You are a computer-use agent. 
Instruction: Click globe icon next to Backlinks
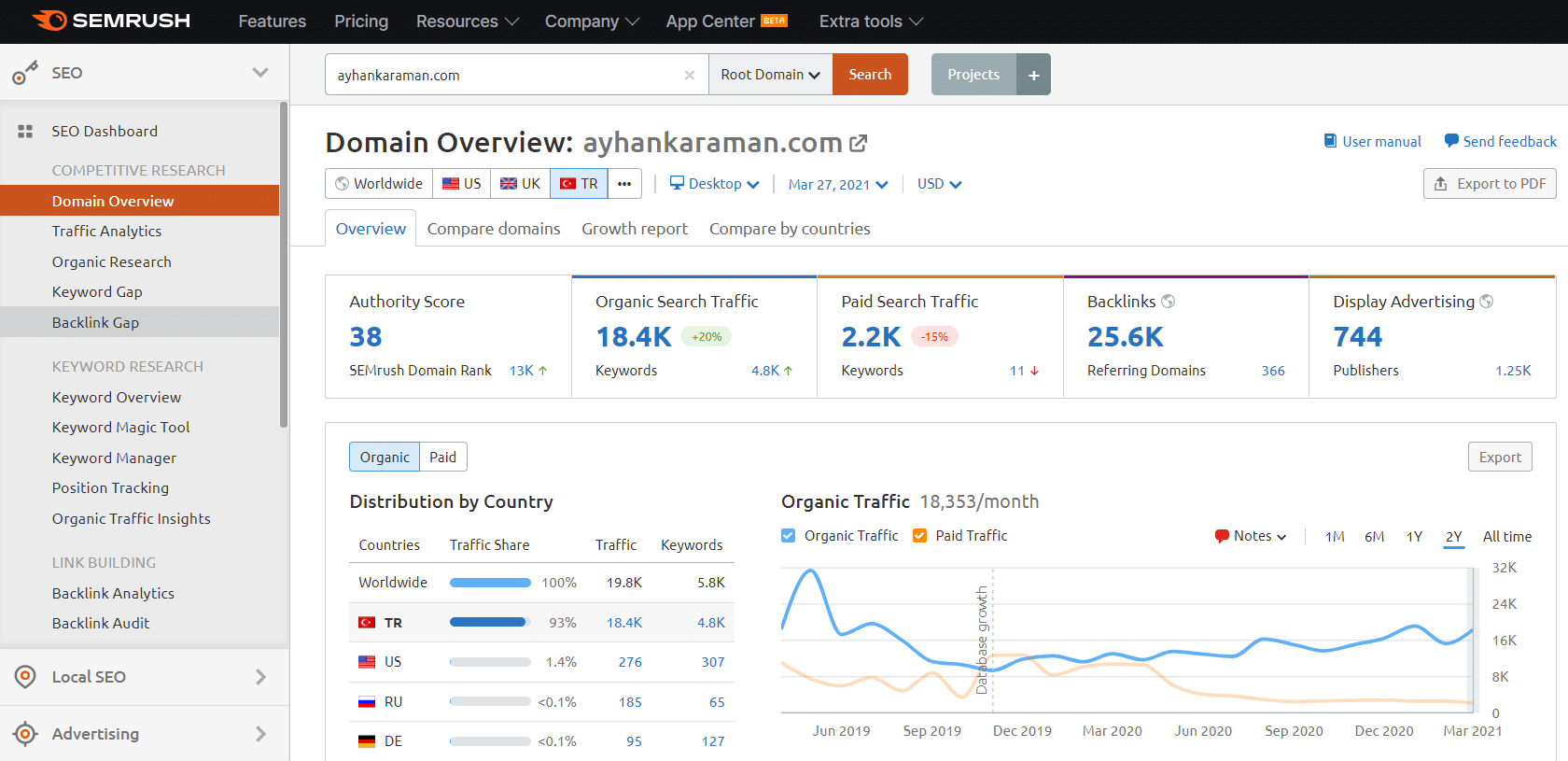point(1168,302)
